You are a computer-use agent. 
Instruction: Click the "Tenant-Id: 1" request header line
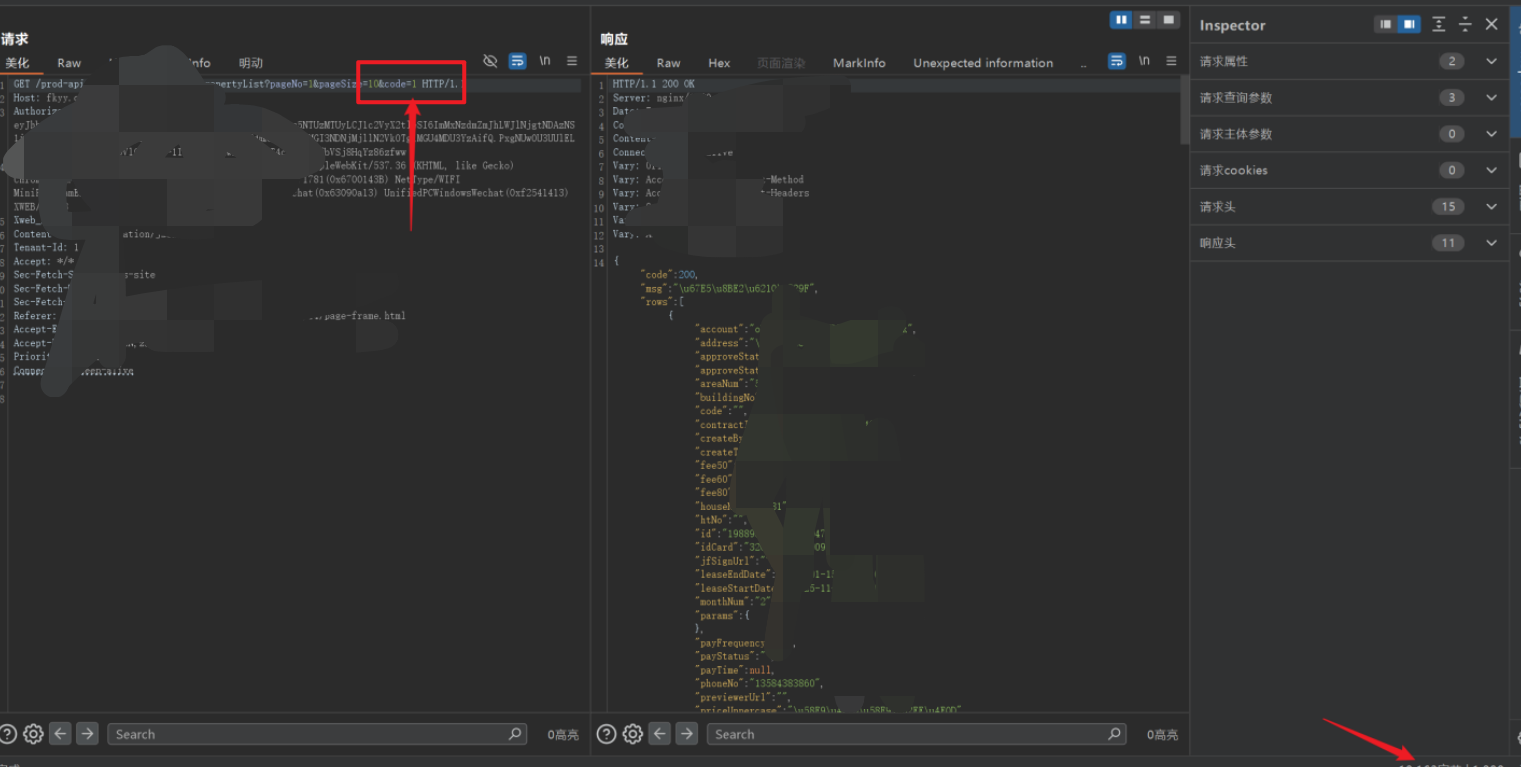point(46,247)
